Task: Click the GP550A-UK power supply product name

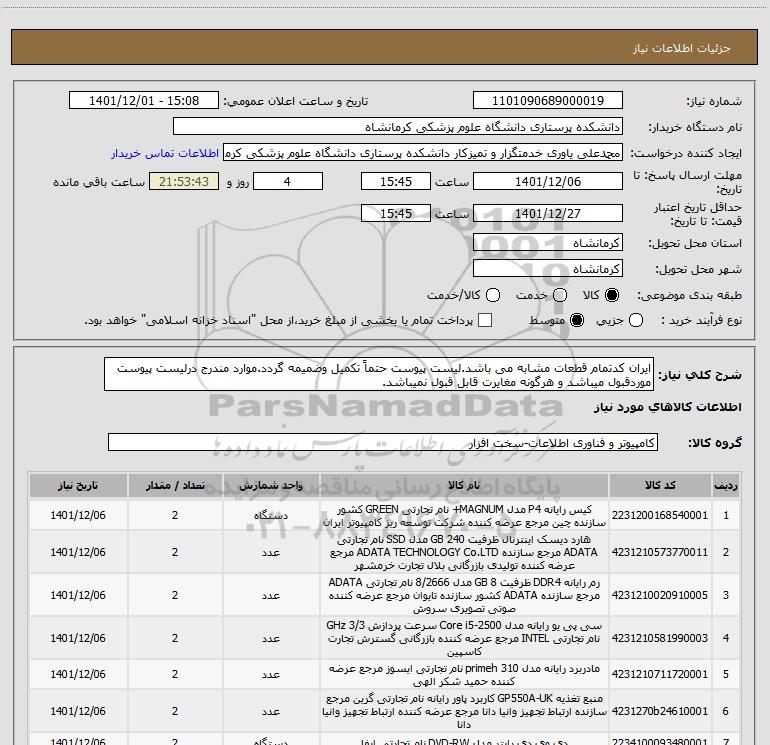Action: coord(464,711)
